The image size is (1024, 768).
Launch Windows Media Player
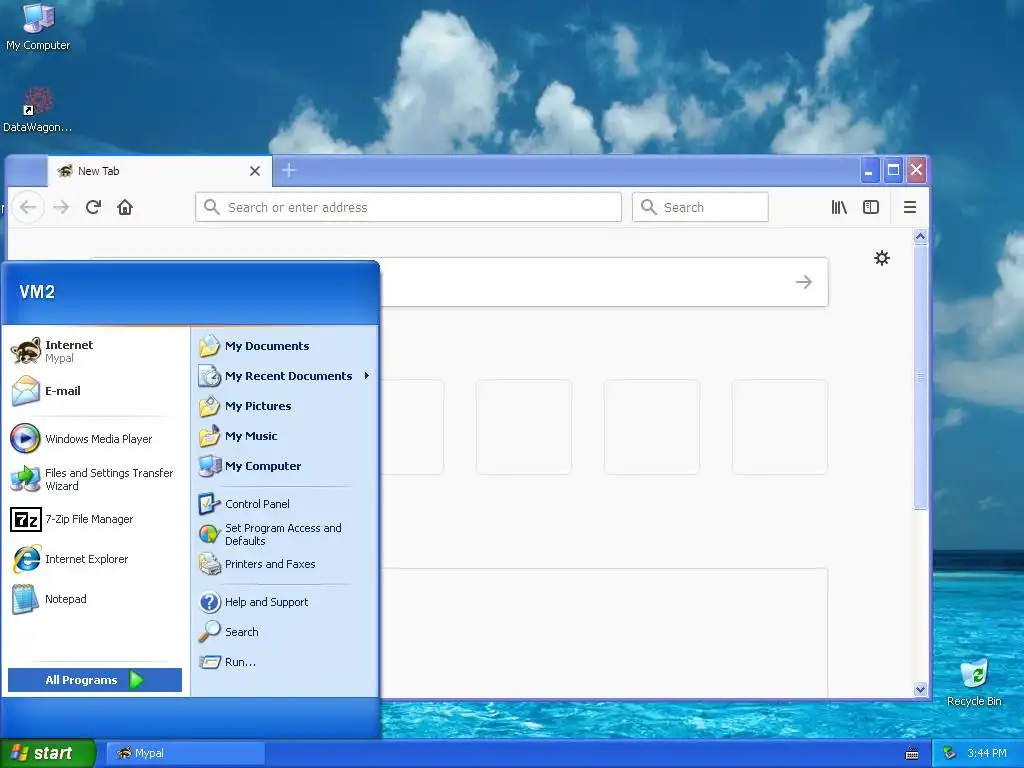tap(95, 439)
